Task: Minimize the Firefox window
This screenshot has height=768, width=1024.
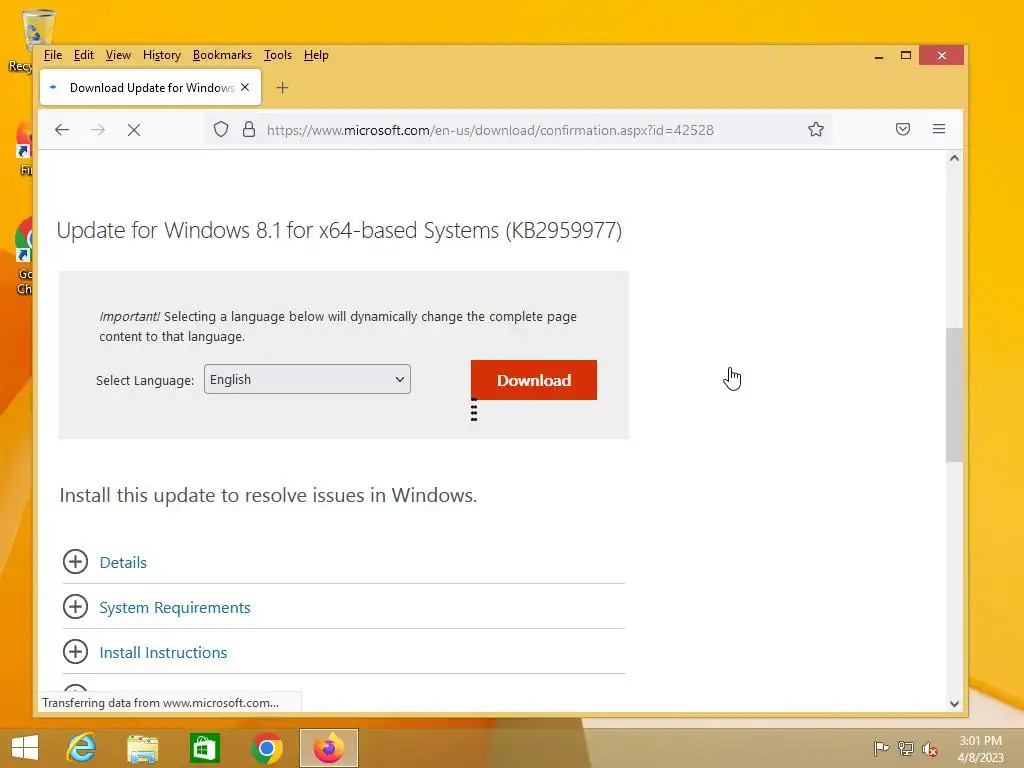Action: 879,56
